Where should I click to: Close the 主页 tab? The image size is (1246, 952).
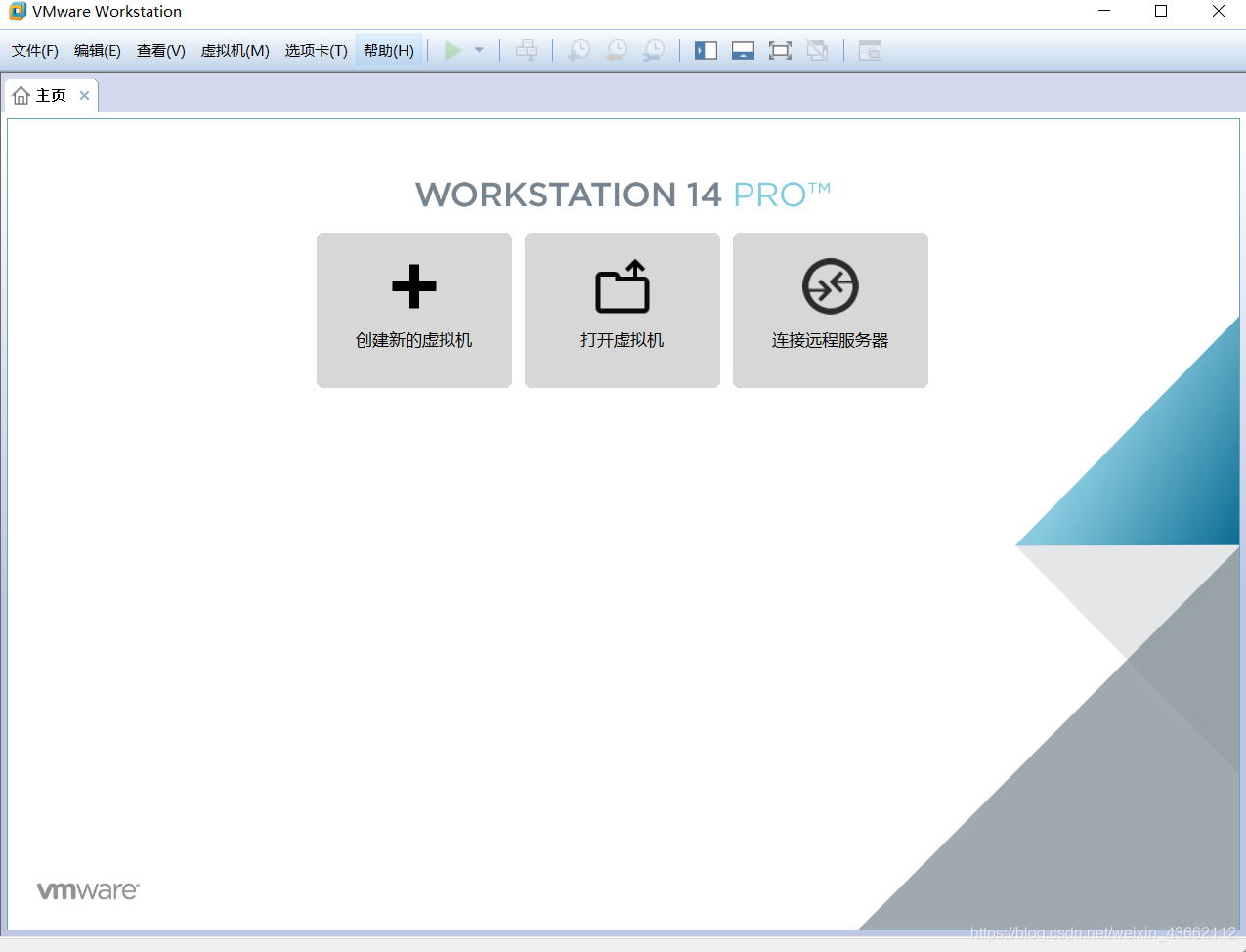pos(84,95)
